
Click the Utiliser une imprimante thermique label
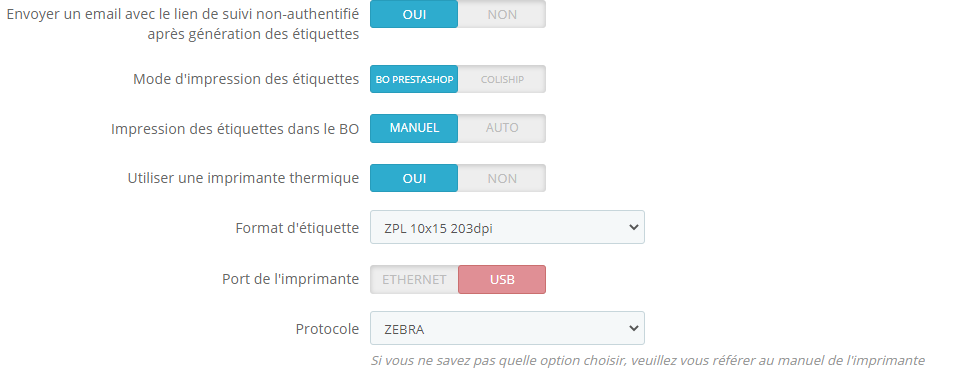[x=243, y=178]
